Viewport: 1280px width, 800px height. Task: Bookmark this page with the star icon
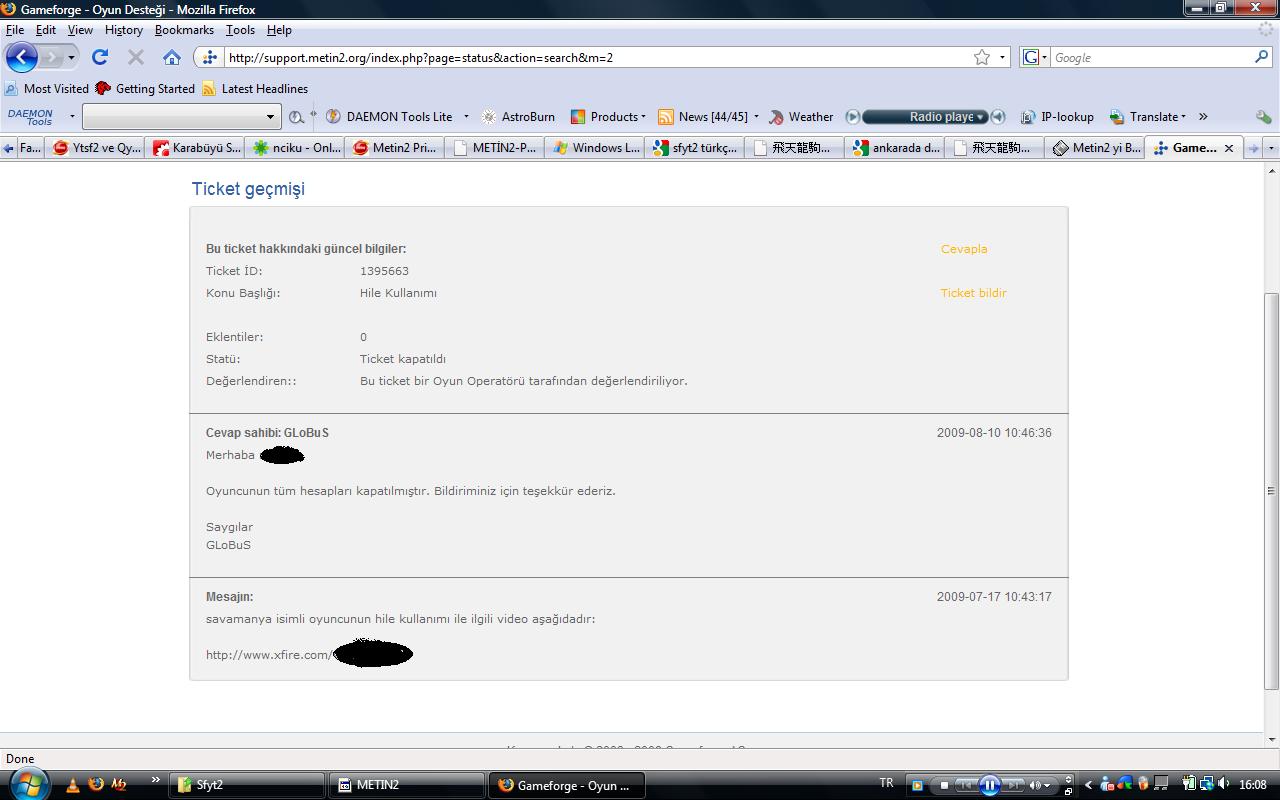[982, 57]
